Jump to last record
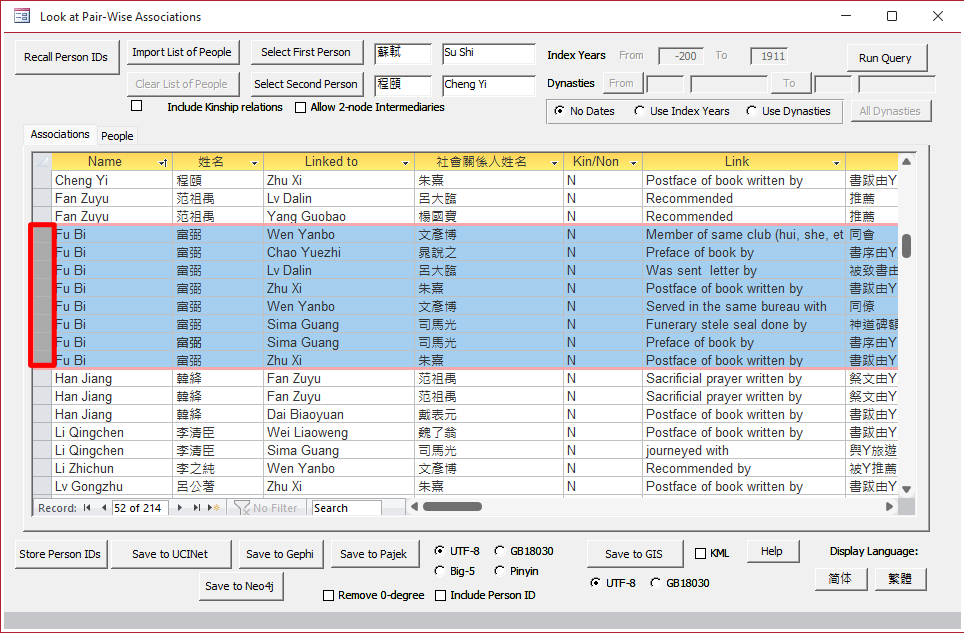This screenshot has width=965, height=633. 197,508
